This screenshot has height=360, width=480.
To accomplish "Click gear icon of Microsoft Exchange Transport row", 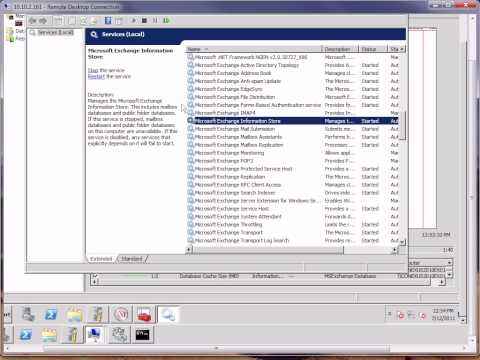I will pyautogui.click(x=190, y=232).
